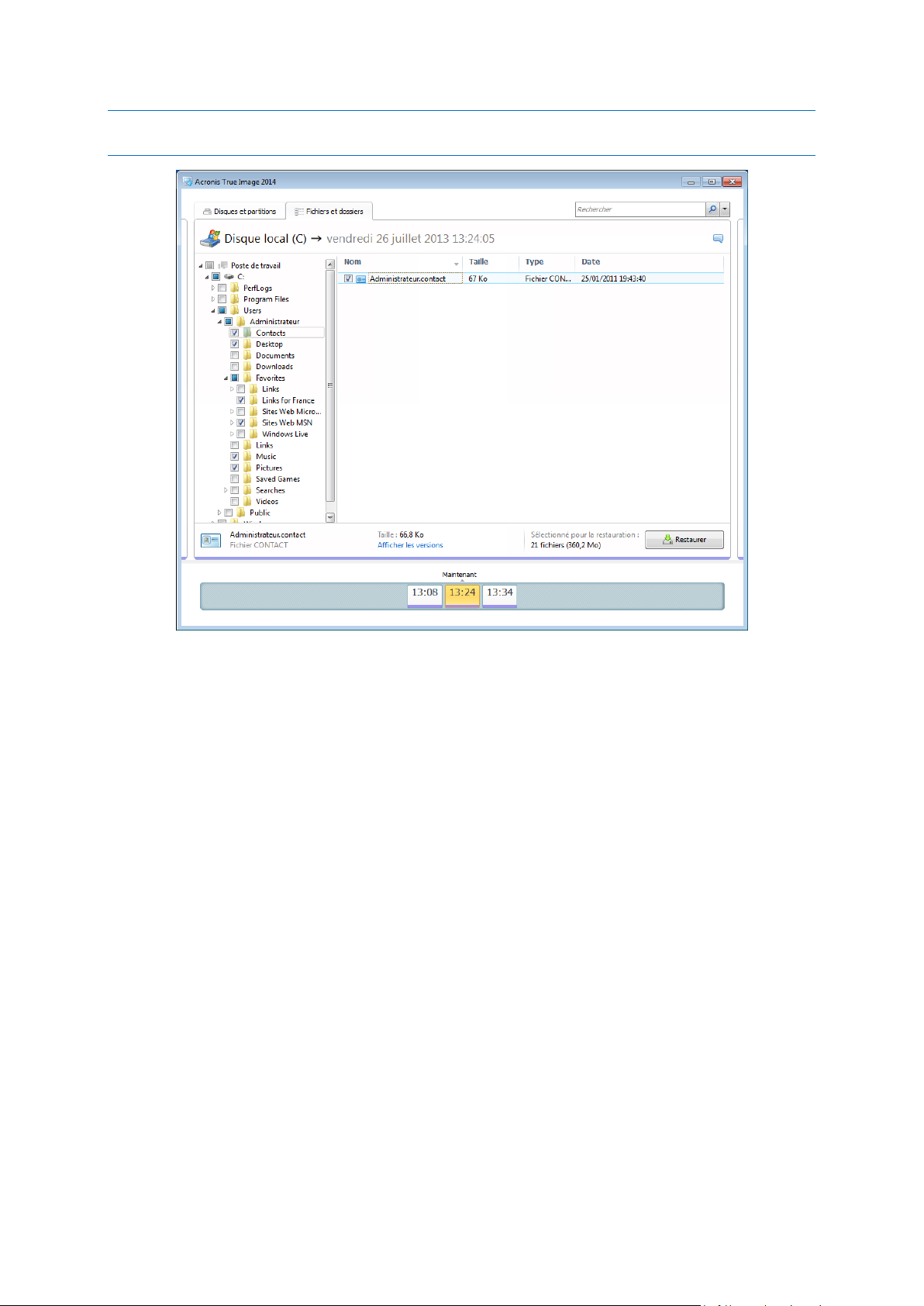Sort by the Taille column header

491,262
